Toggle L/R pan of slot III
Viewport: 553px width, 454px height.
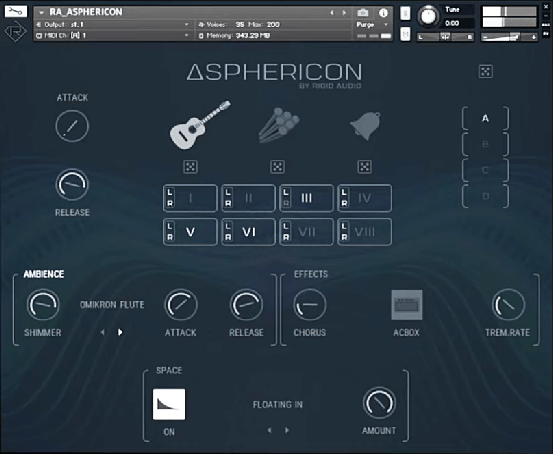[x=286, y=198]
